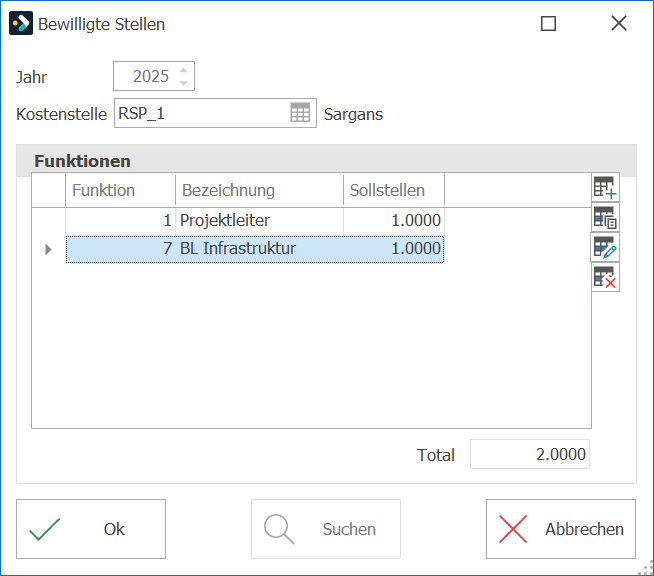Click the application logo in title bar

[21, 23]
